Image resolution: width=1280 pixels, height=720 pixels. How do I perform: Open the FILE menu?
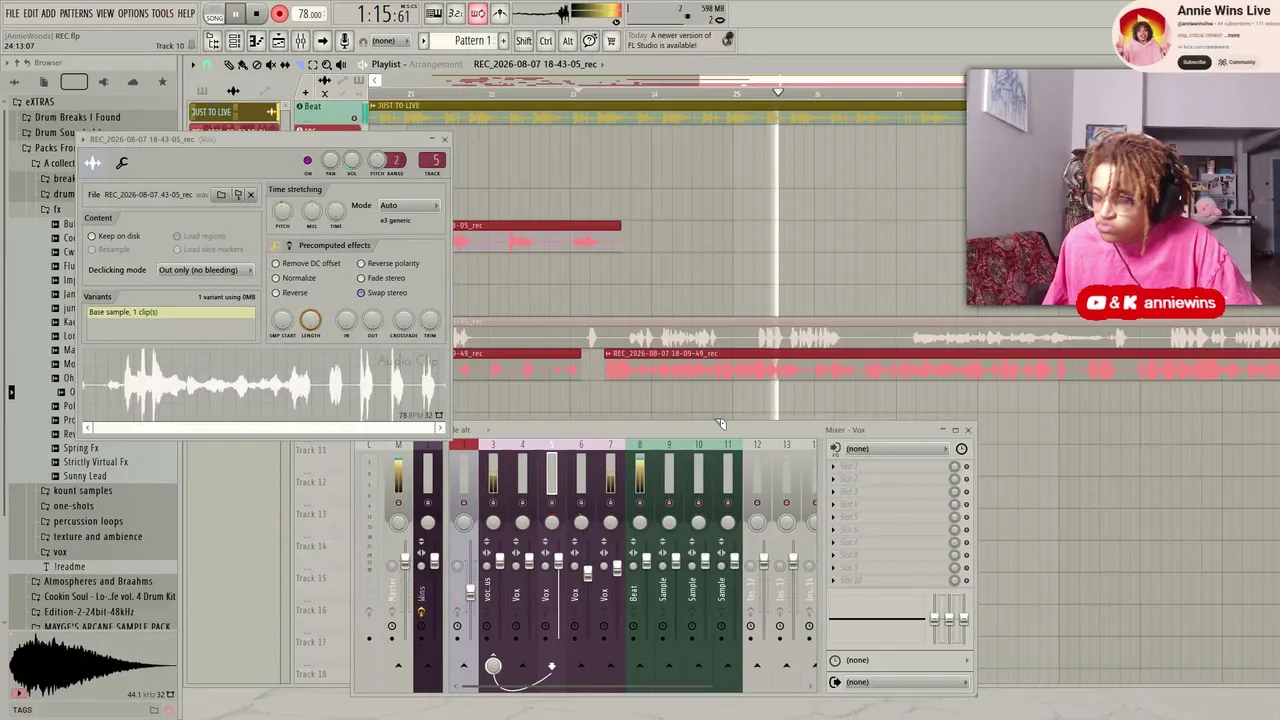[x=13, y=14]
